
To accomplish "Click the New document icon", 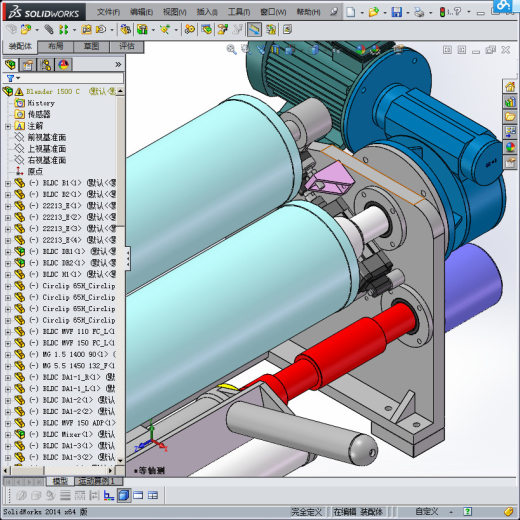I will pyautogui.click(x=350, y=12).
